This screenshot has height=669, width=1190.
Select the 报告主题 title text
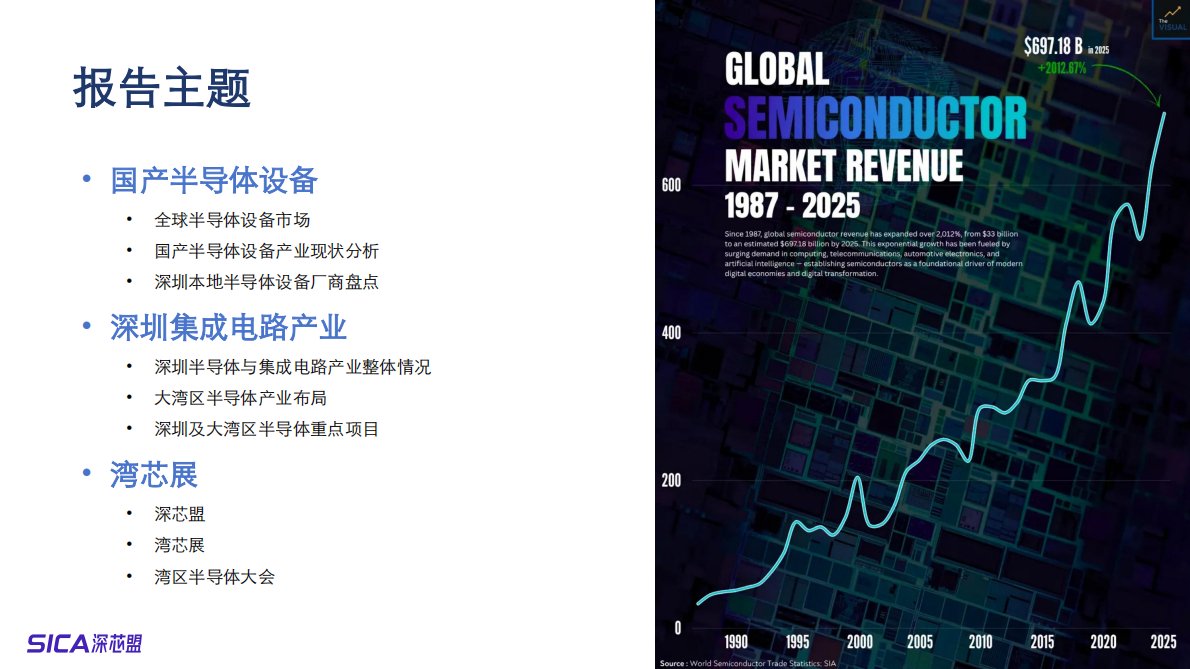tap(161, 89)
